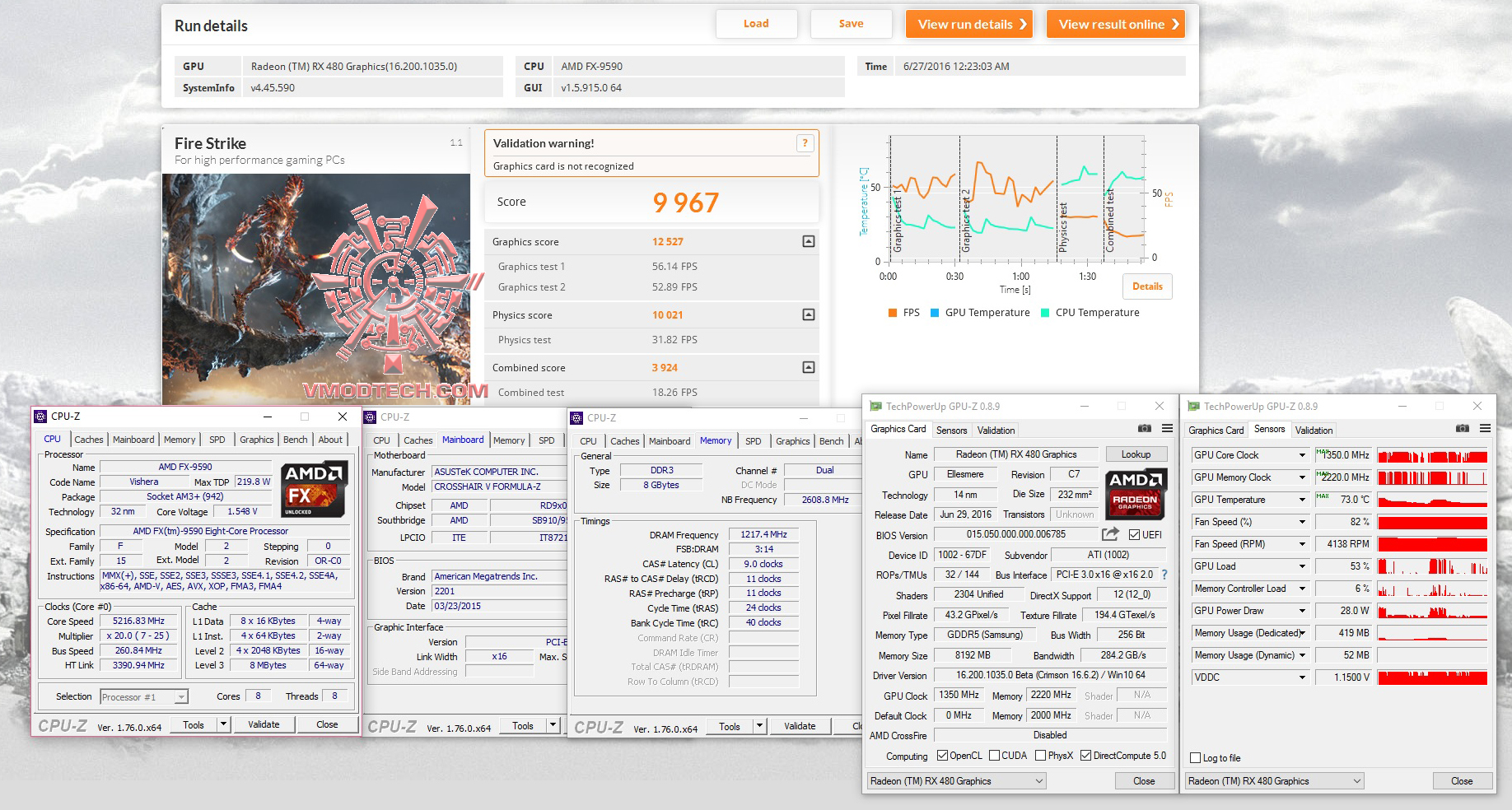Click the Fire Strike score value 9 967
Viewport: 1512px width, 810px height.
click(686, 202)
